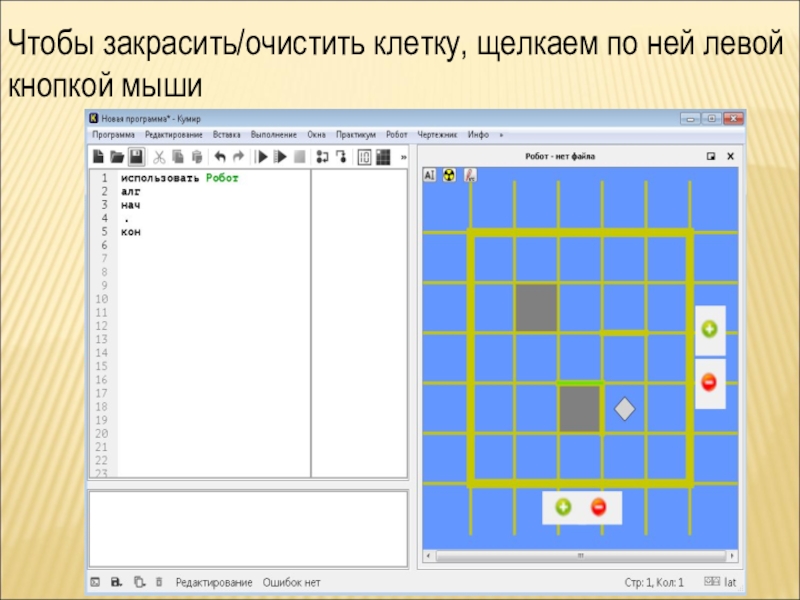Add a column with right-side green plus
Image resolution: width=800 pixels, height=600 pixels.
pos(710,329)
